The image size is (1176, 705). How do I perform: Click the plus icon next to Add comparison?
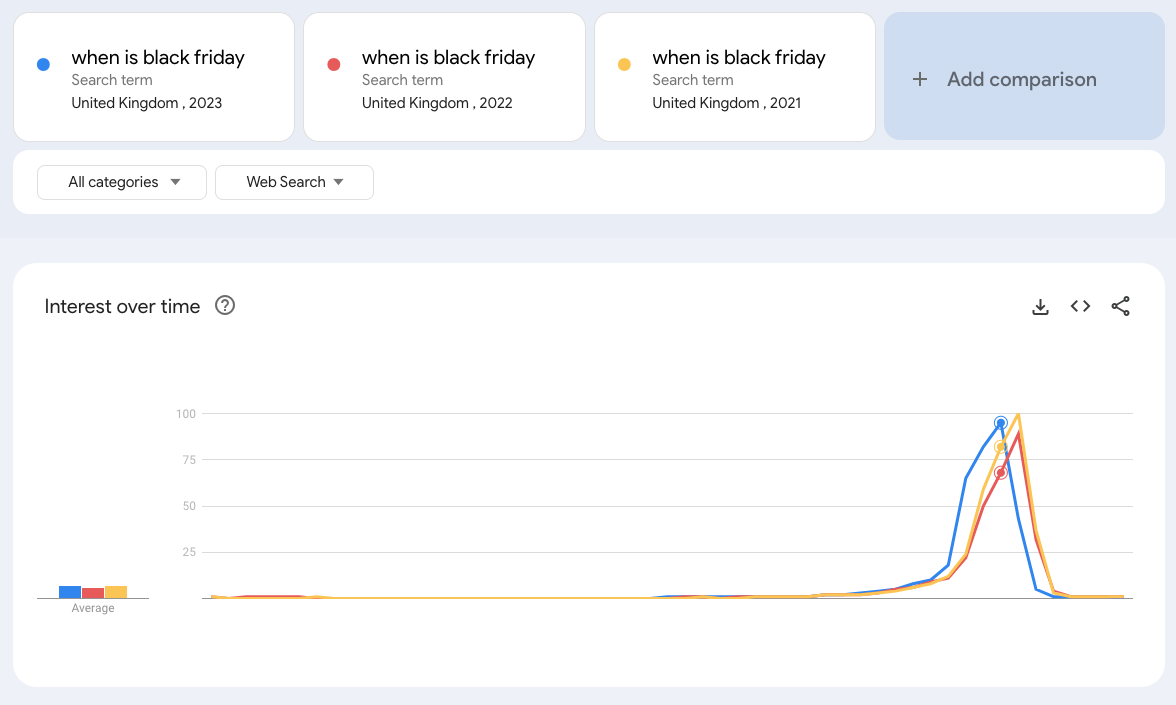(920, 79)
